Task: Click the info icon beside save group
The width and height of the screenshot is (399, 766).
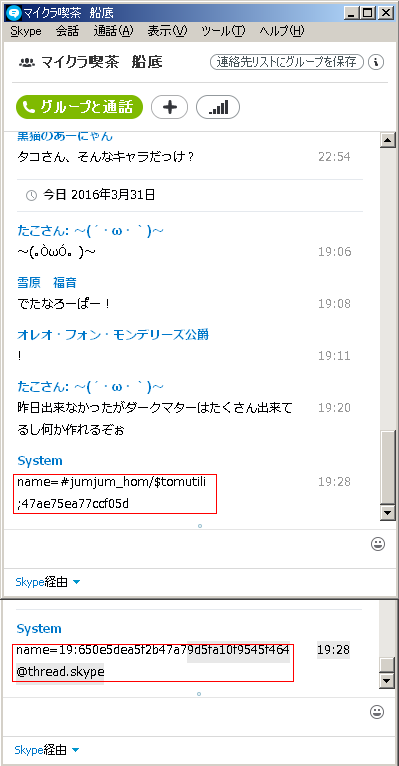Action: tap(376, 62)
